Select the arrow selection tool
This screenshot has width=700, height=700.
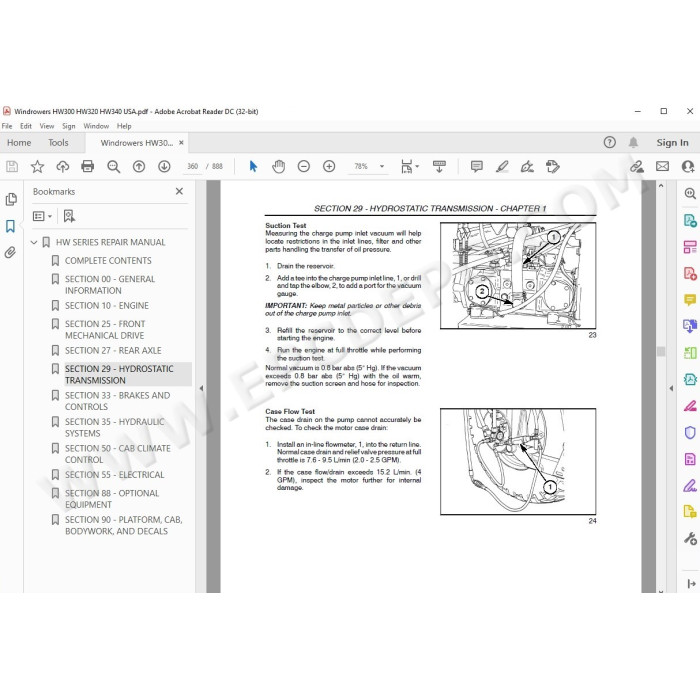pos(253,167)
